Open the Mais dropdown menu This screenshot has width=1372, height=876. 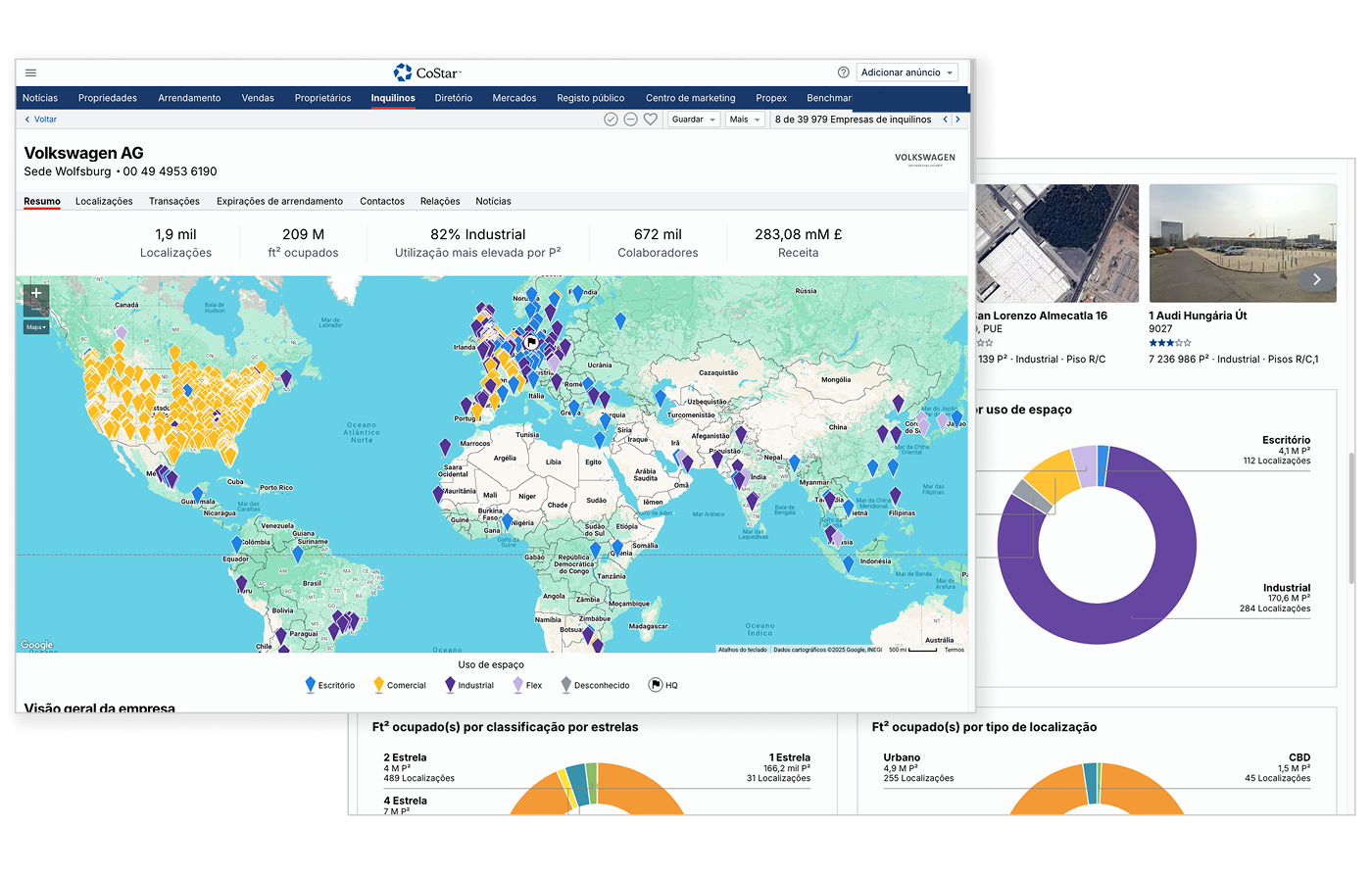tap(744, 120)
